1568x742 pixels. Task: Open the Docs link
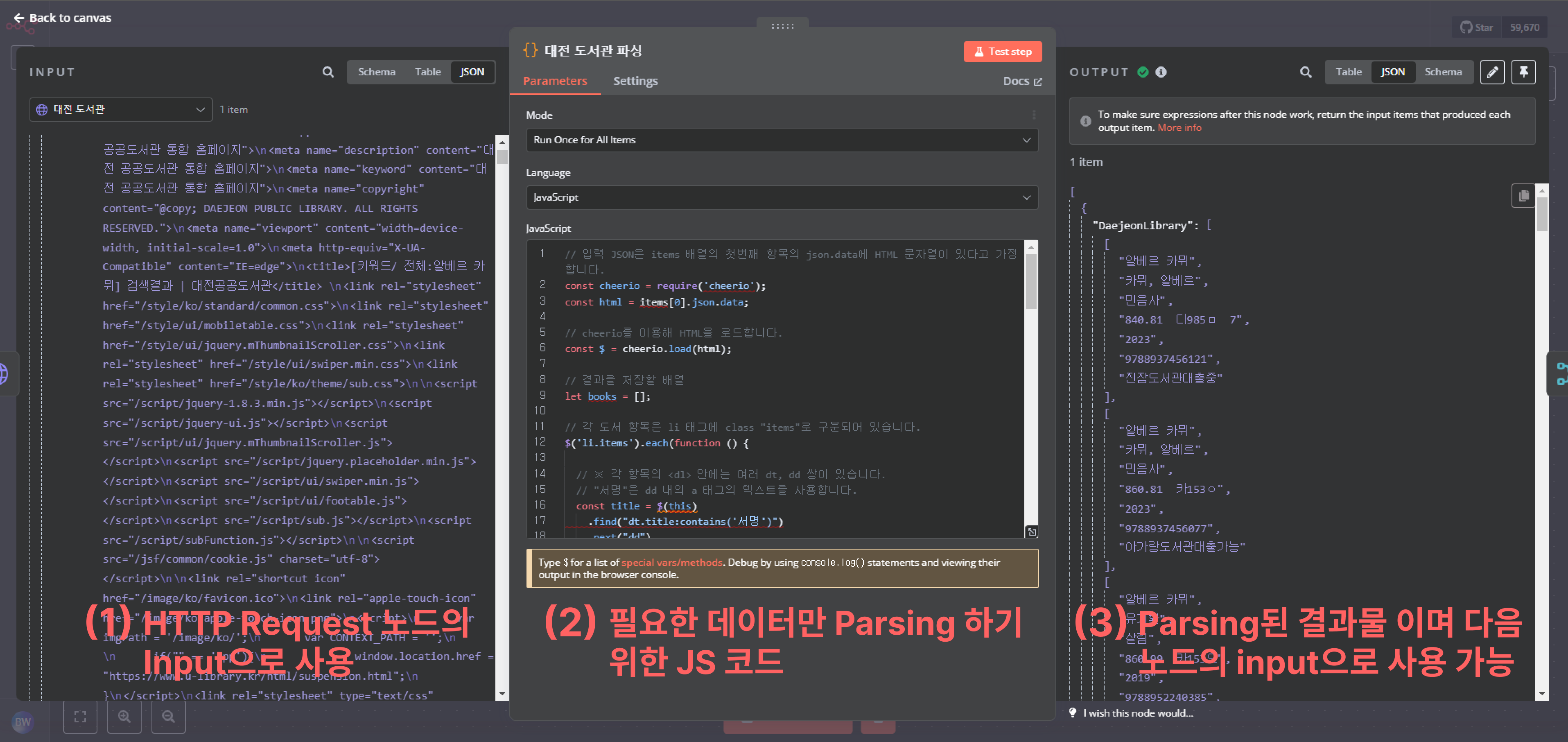(x=1022, y=81)
